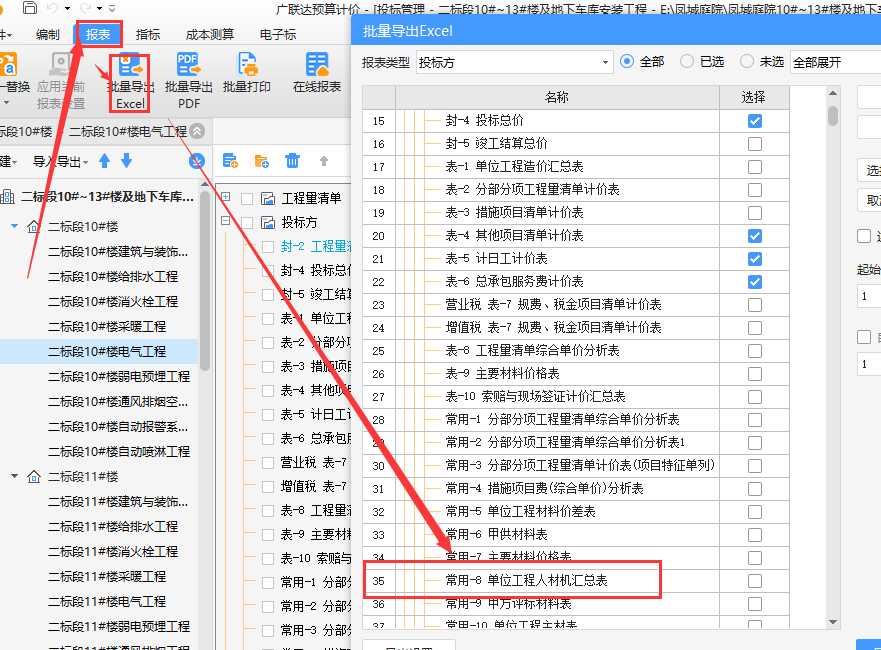Select row 常用-6 甲供材料表
The image size is (881, 650).
click(x=576, y=535)
